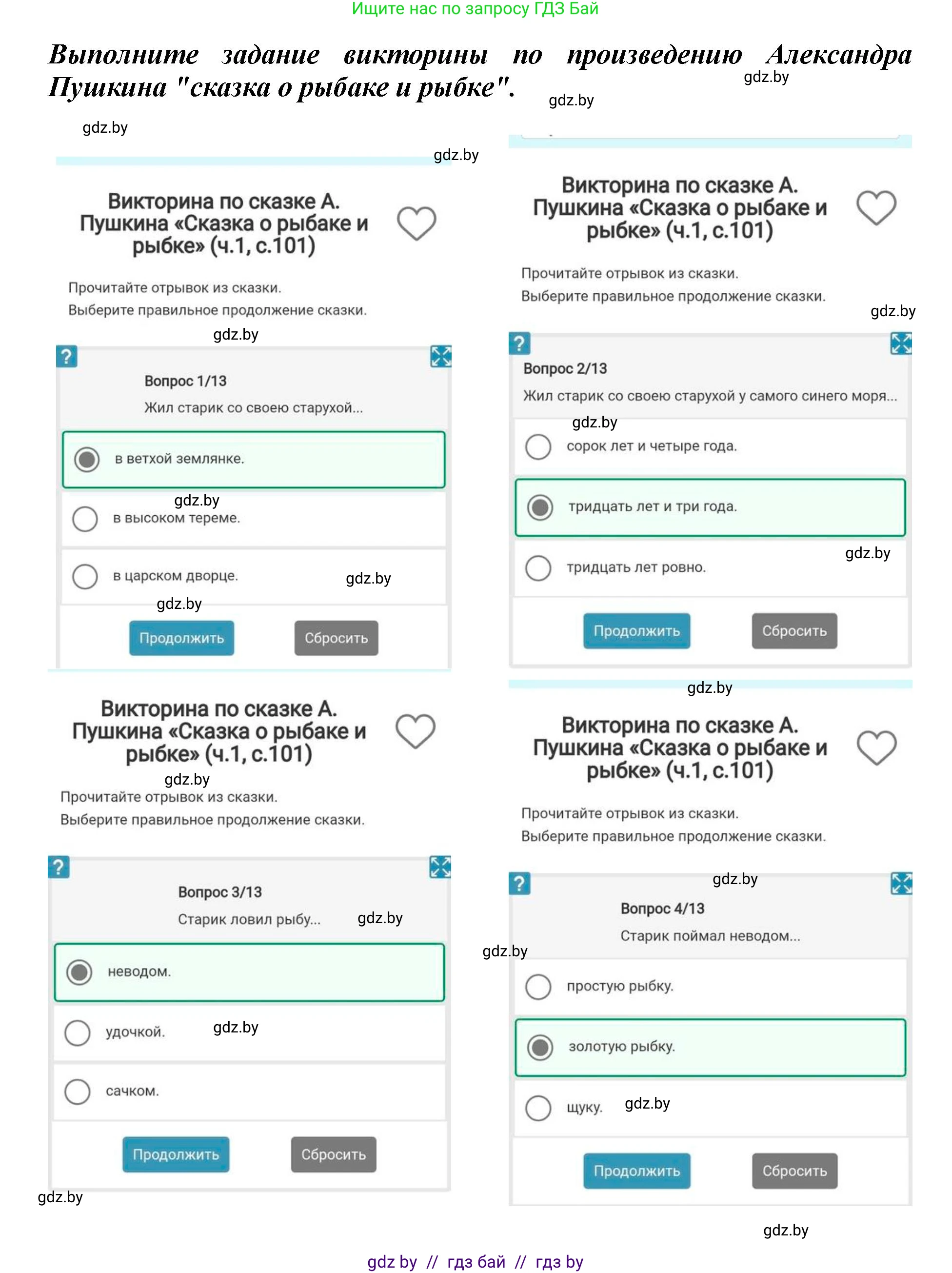Open fullscreen view for Вопрос 4/13
Image resolution: width=952 pixels, height=1273 pixels.
pyautogui.click(x=901, y=883)
